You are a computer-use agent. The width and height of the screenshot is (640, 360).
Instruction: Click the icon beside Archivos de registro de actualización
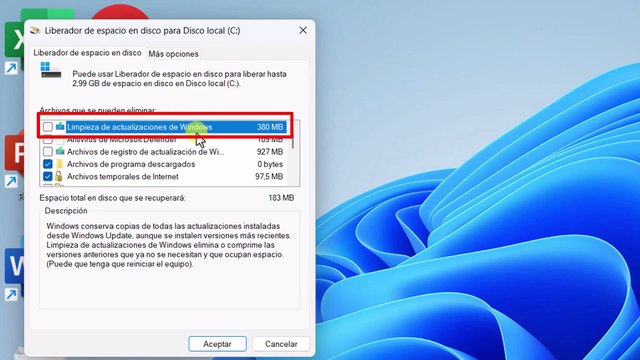[x=60, y=151]
